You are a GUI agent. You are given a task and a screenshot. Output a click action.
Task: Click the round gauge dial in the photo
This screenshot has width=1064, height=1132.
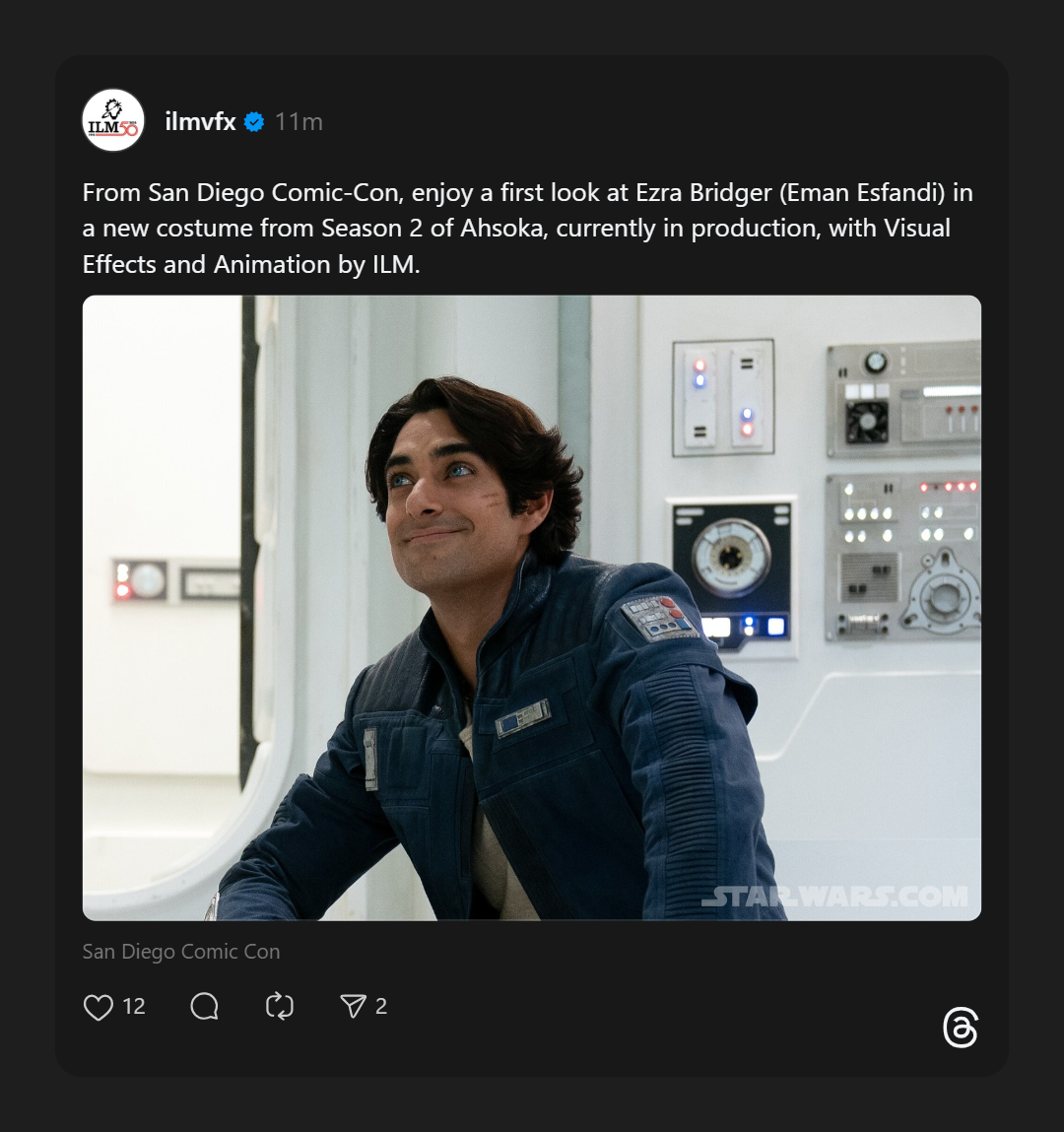tap(731, 558)
